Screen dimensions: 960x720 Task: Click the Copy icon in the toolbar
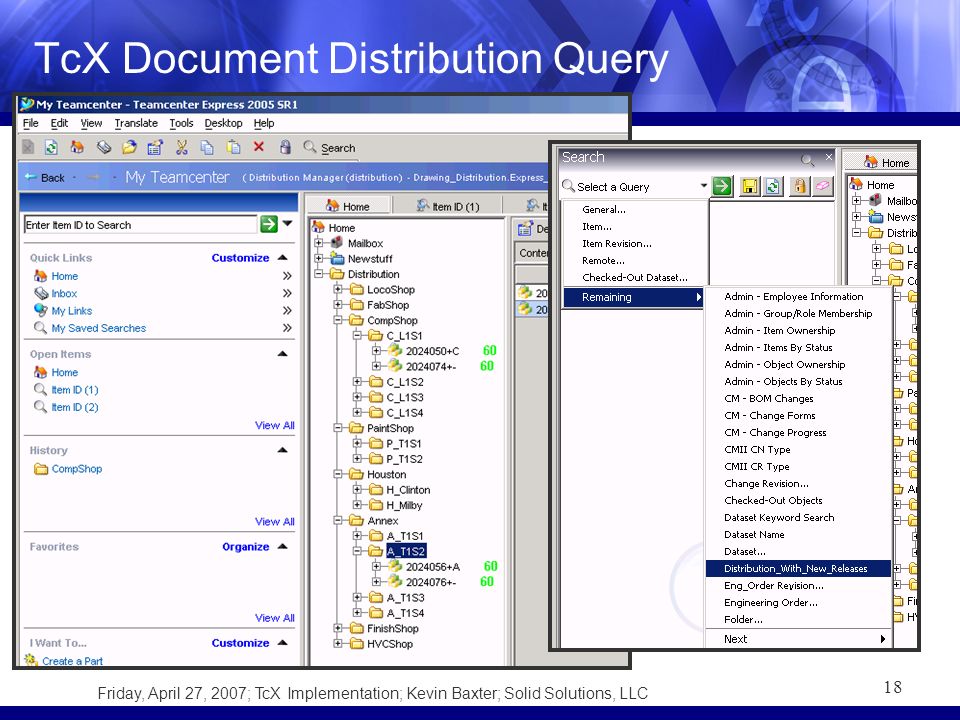(208, 147)
